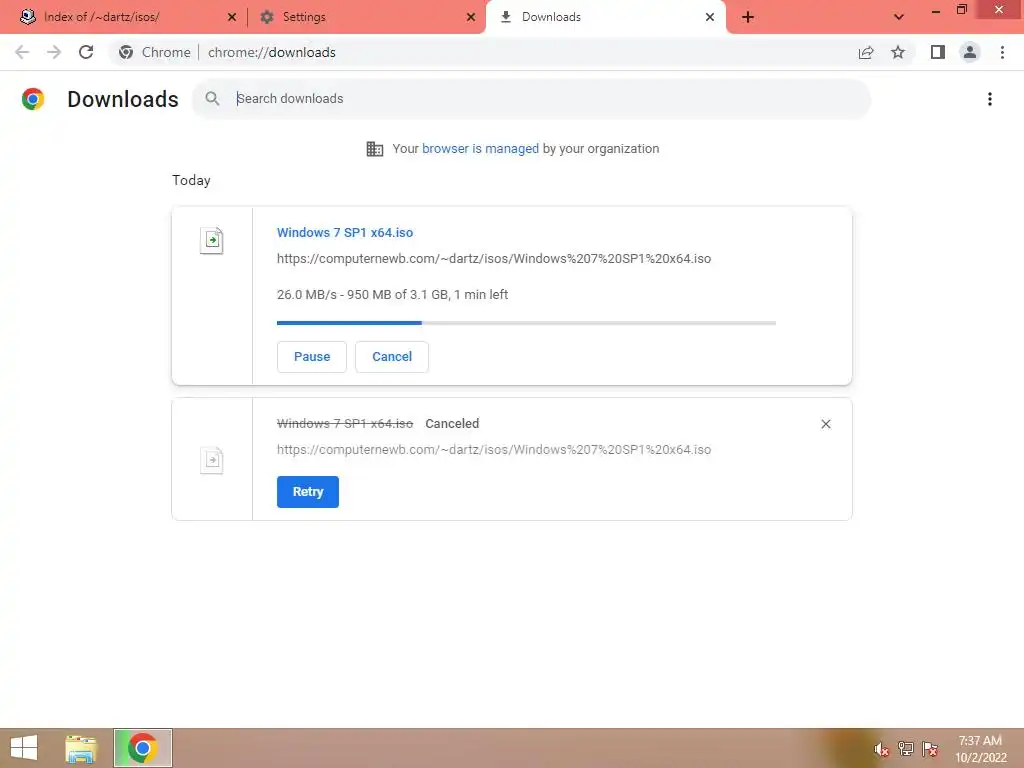Open Downloads page more actions menu
The image size is (1024, 768).
click(990, 99)
